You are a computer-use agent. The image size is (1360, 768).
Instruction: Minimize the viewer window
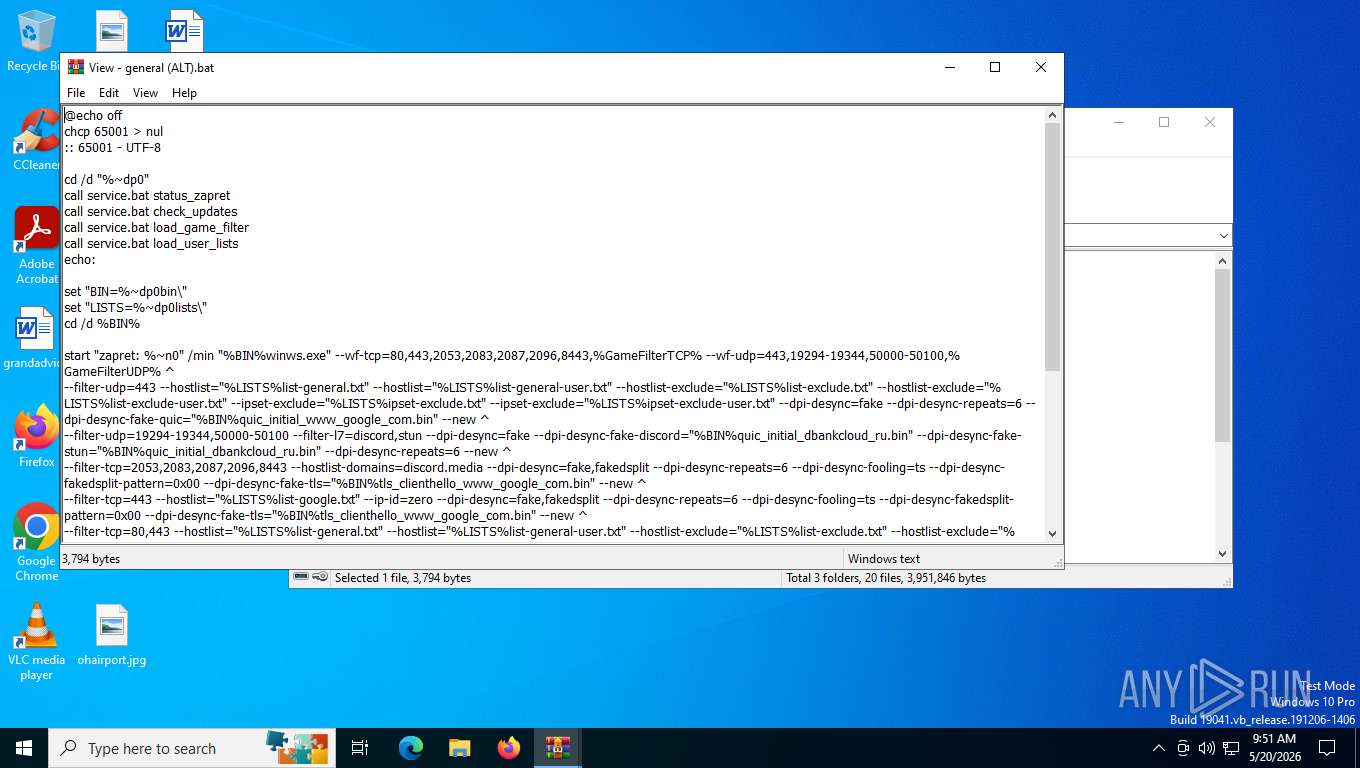949,67
